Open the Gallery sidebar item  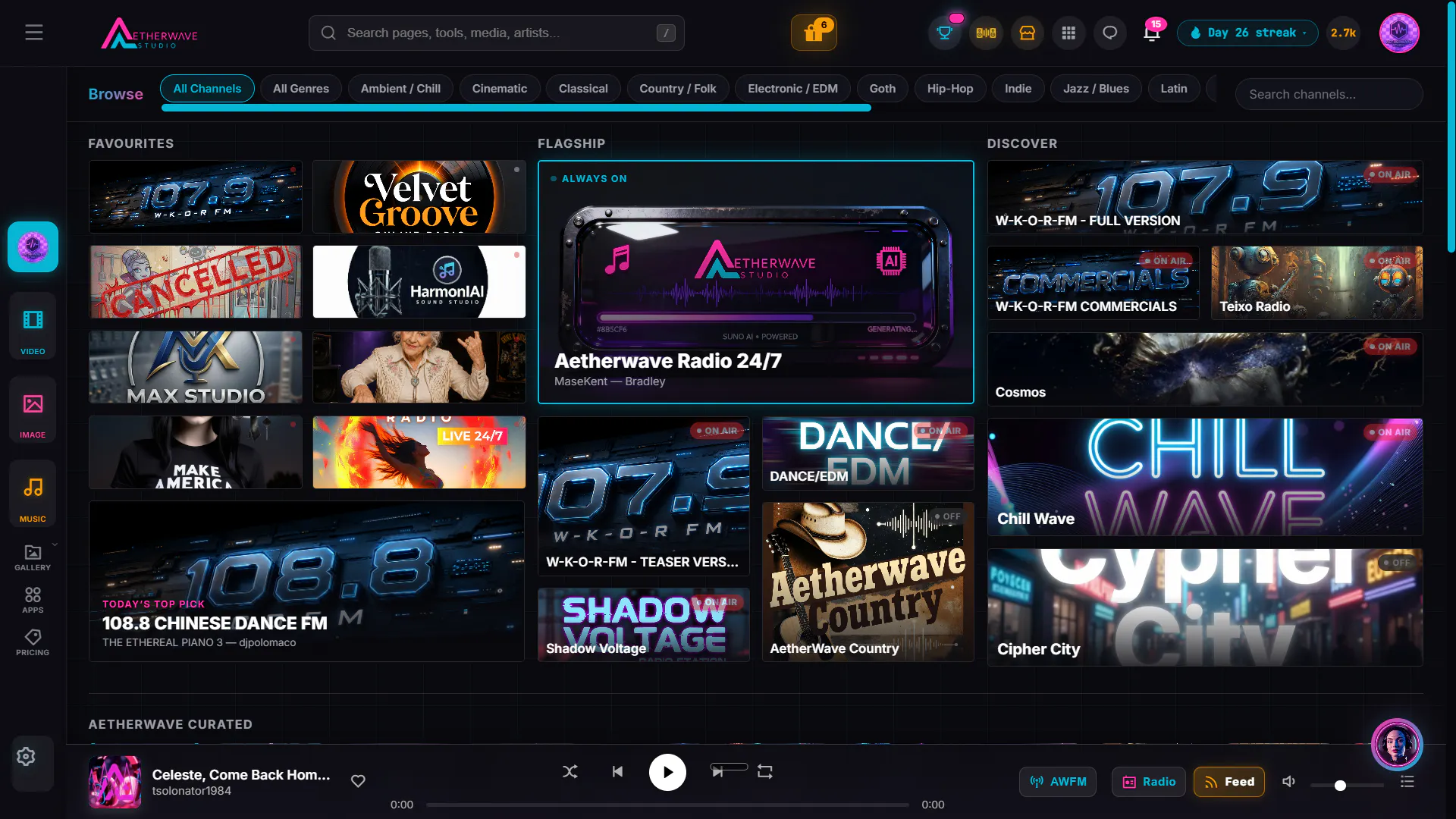click(33, 558)
